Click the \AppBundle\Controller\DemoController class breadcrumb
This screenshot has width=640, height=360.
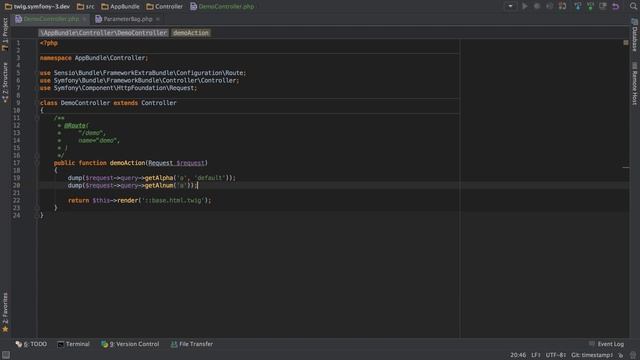pyautogui.click(x=103, y=33)
